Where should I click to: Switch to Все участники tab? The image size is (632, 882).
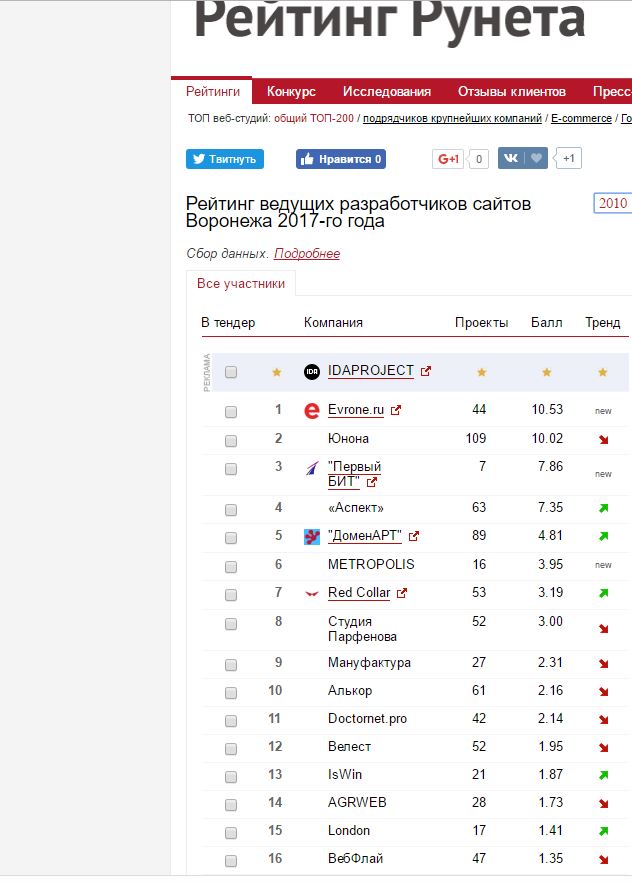pyautogui.click(x=241, y=284)
